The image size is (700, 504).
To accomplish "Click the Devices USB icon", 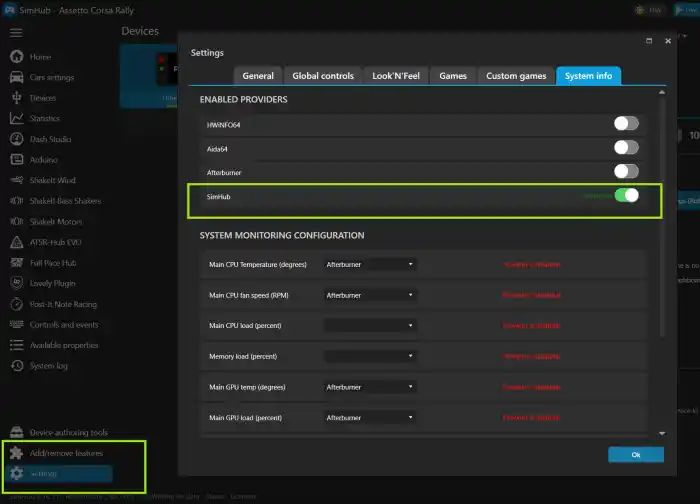I will pyautogui.click(x=17, y=98).
